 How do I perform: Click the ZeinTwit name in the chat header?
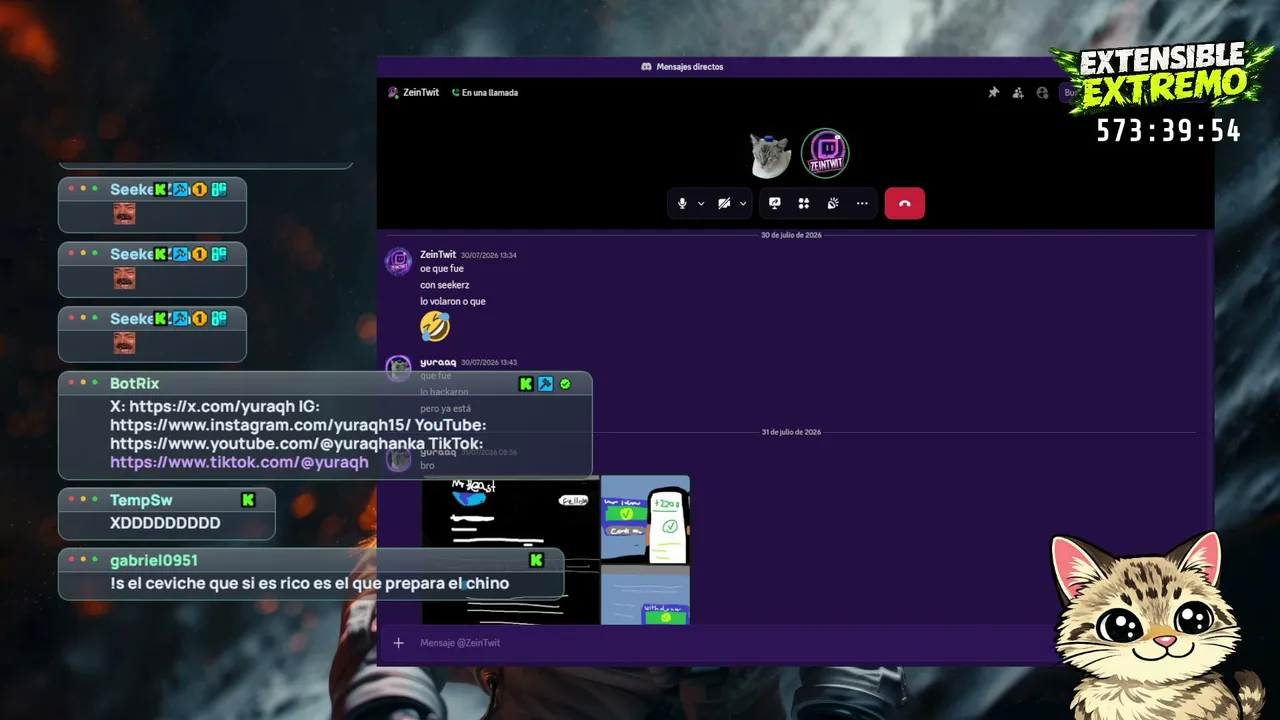coord(421,92)
